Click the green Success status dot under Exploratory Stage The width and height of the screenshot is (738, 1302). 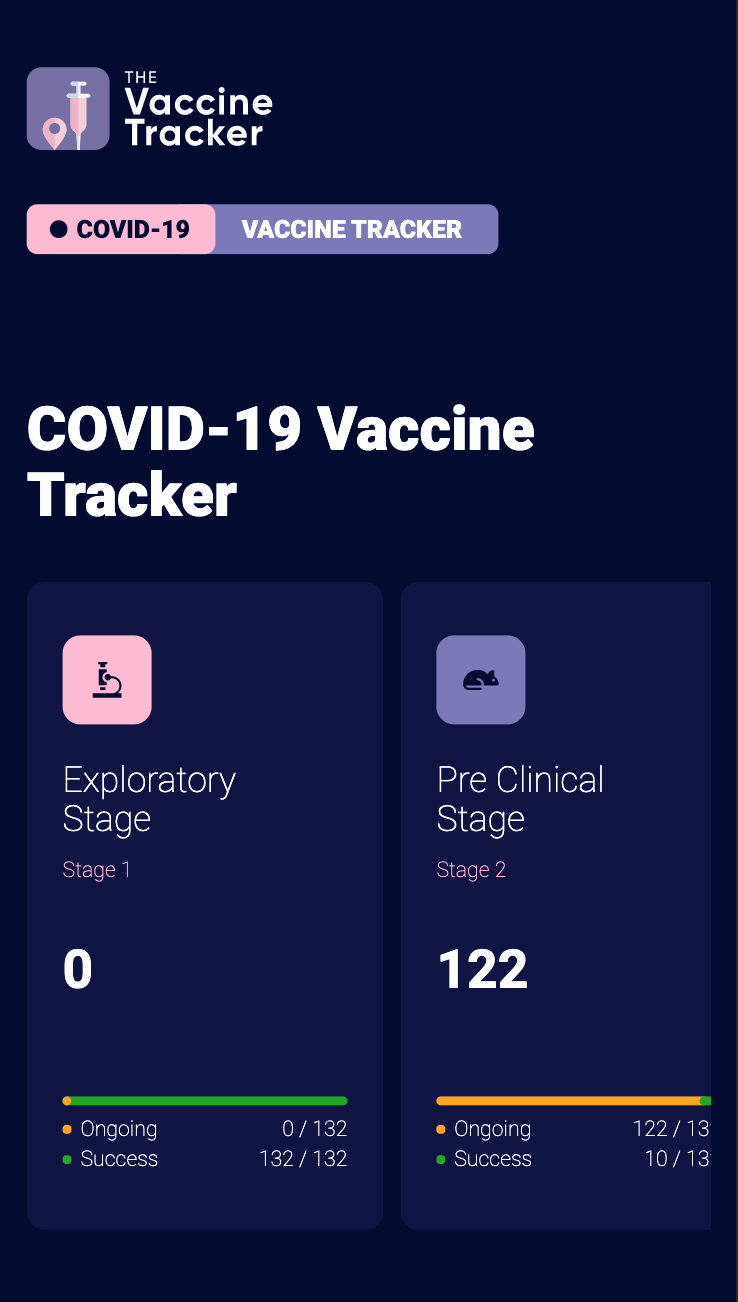click(67, 1158)
